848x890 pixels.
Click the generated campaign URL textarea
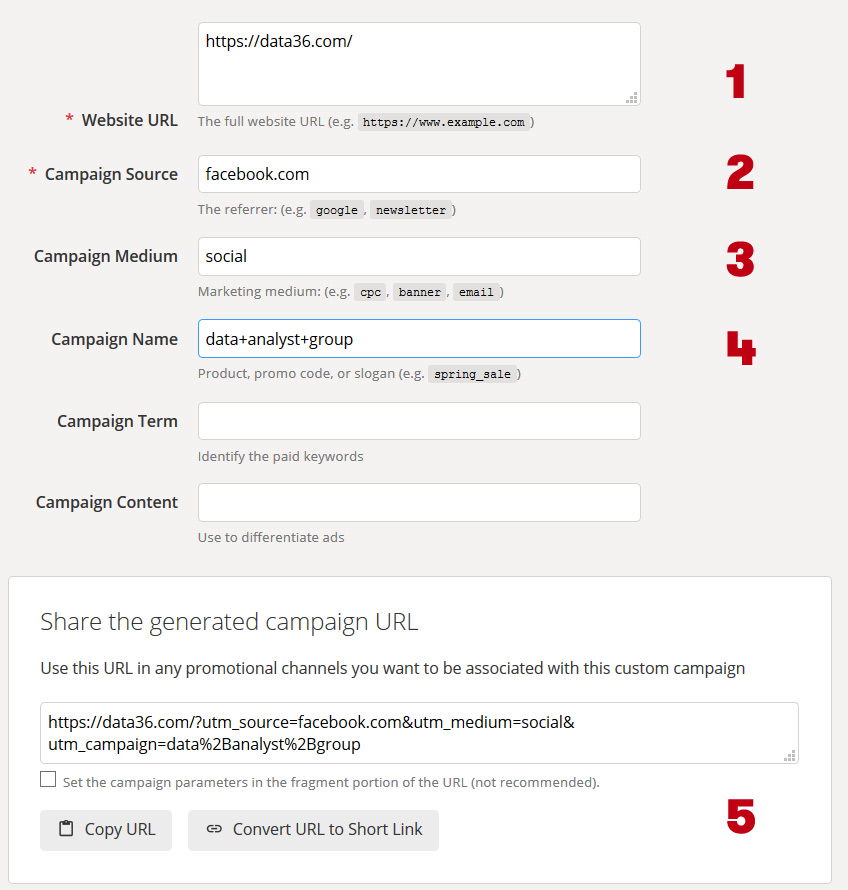pos(419,731)
